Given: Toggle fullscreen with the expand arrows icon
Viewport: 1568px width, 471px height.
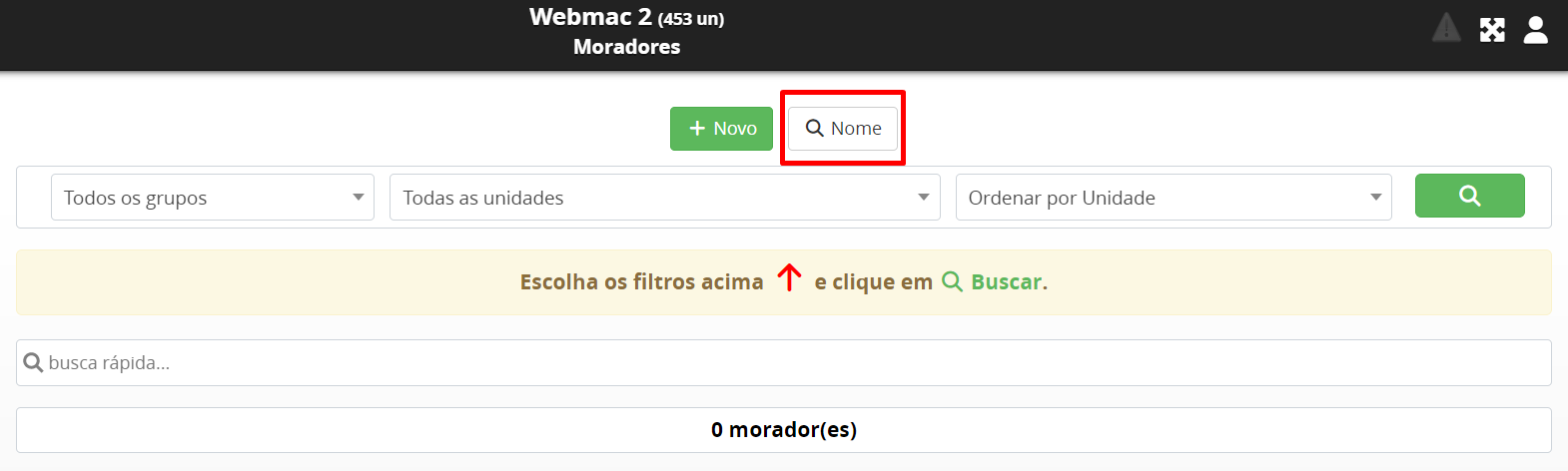Looking at the screenshot, I should coord(1492,30).
